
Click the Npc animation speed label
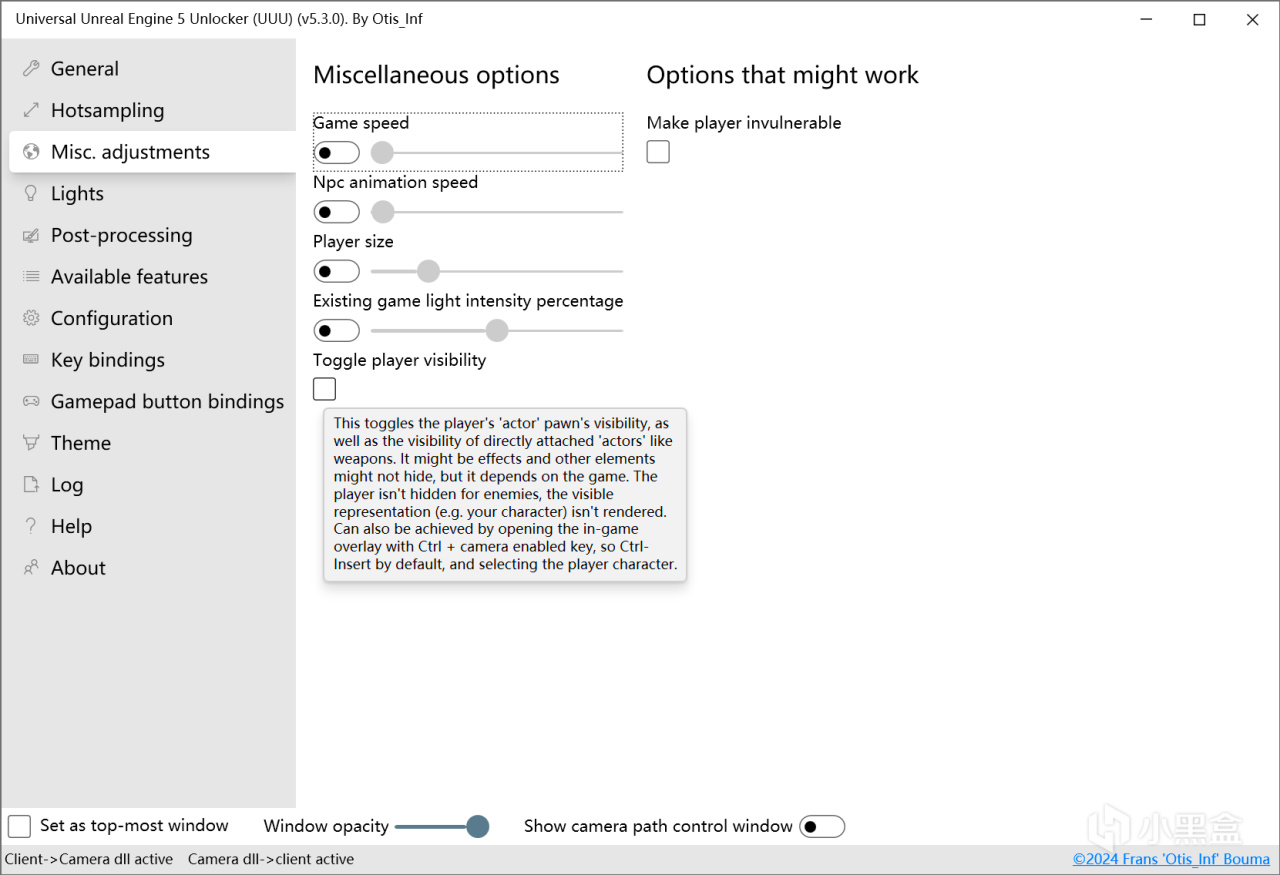click(395, 182)
